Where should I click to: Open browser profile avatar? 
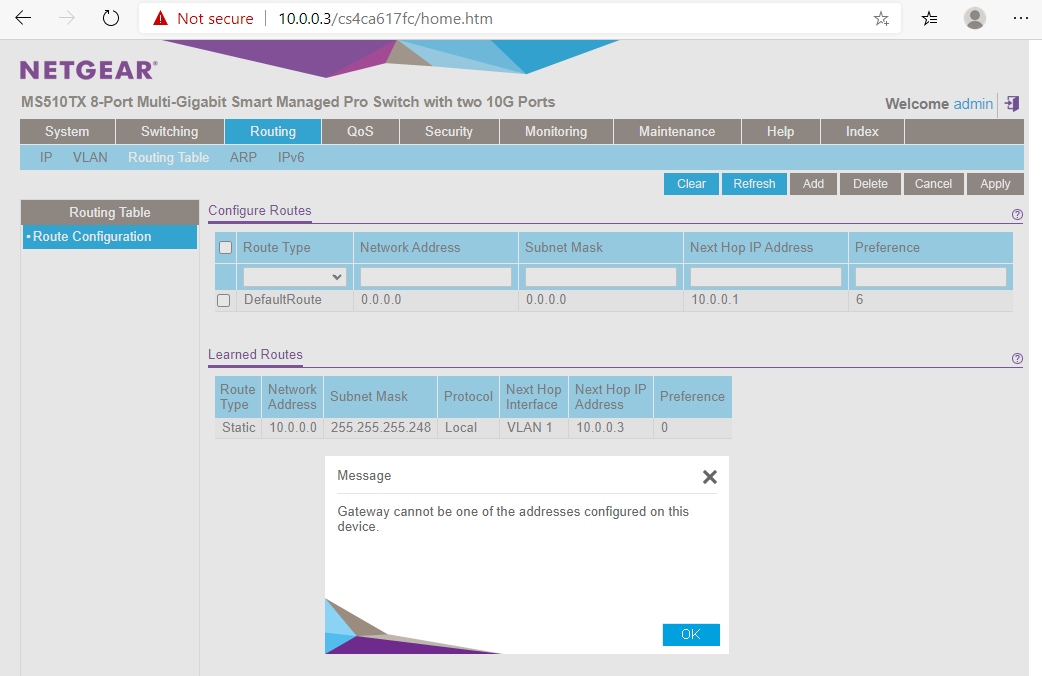(974, 19)
